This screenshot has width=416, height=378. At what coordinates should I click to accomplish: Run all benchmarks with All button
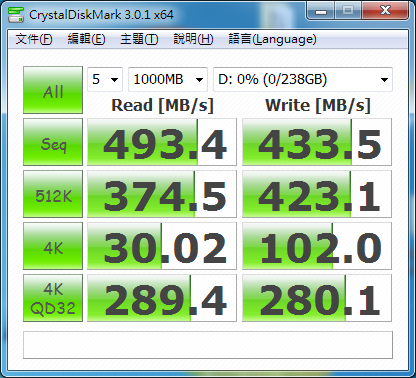click(x=53, y=90)
